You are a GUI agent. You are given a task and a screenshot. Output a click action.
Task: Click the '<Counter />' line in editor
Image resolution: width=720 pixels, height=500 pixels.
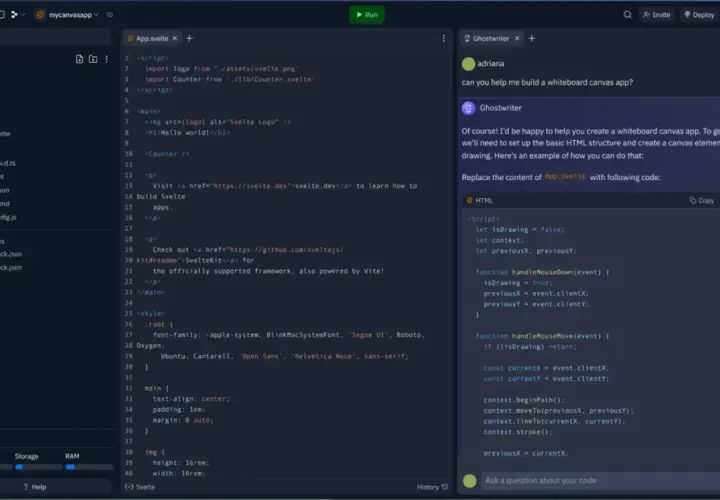[x=167, y=154]
